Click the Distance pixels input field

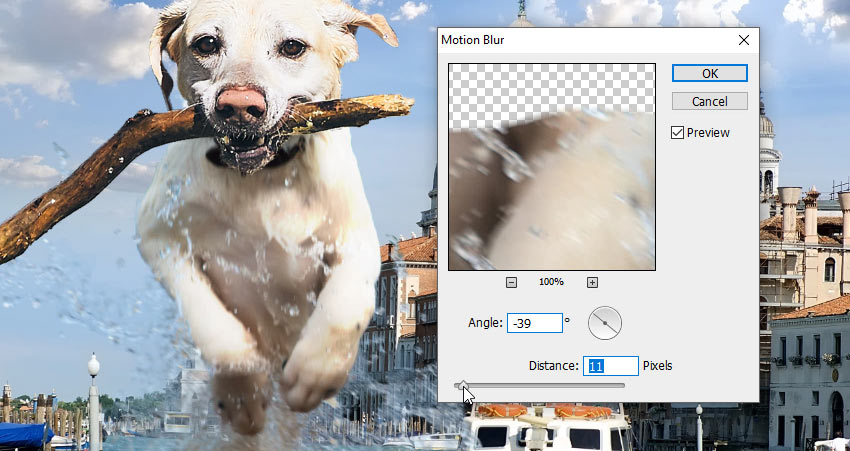click(611, 366)
